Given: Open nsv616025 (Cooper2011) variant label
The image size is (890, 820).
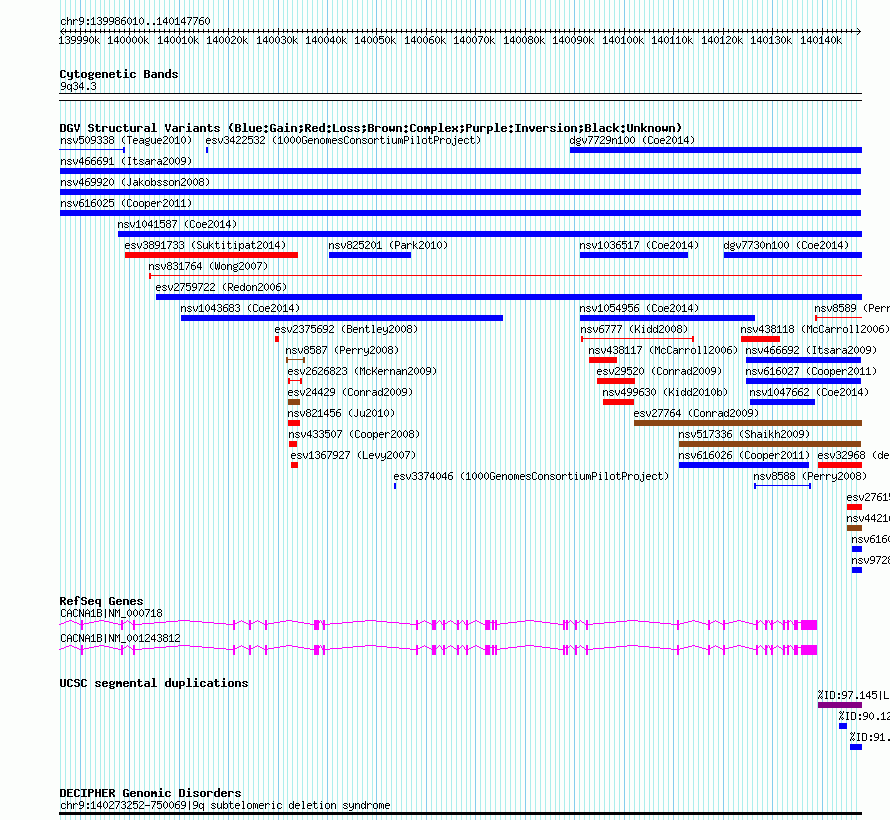Looking at the screenshot, I should click(x=126, y=203).
